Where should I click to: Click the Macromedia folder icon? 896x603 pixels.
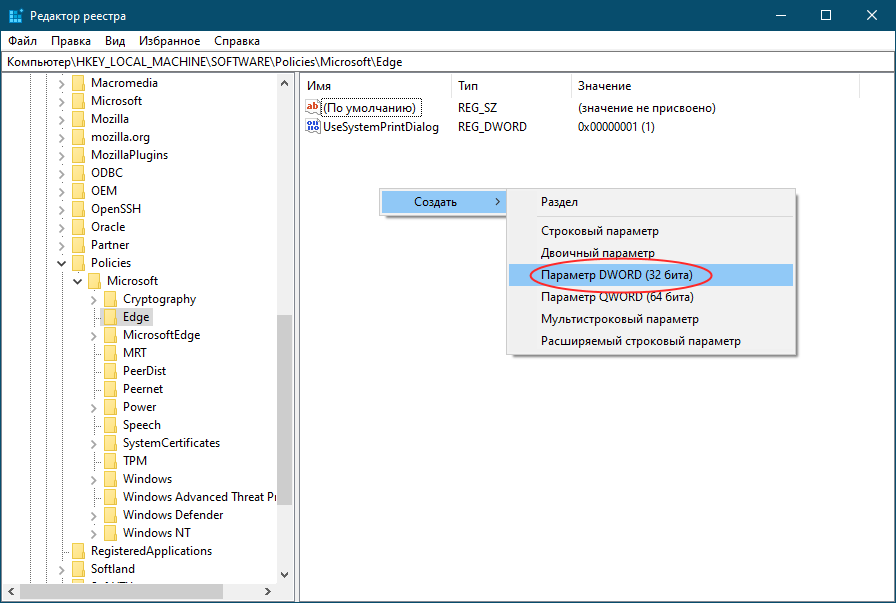(79, 83)
